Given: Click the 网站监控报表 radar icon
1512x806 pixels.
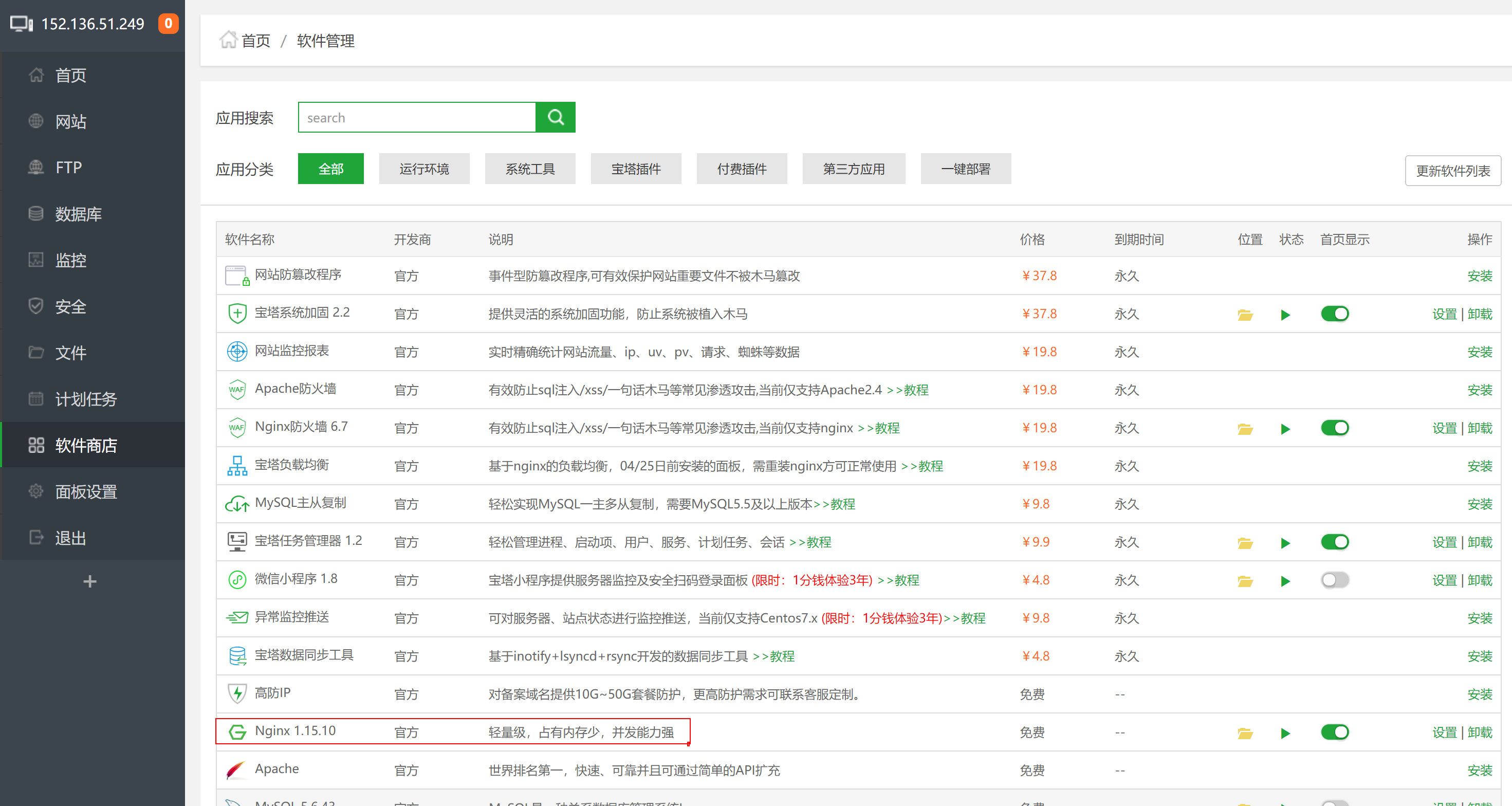Looking at the screenshot, I should pos(237,351).
